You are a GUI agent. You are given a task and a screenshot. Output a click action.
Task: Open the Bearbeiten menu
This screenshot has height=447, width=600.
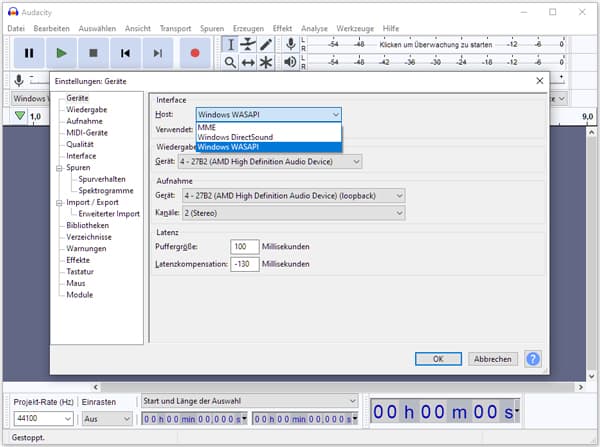point(52,29)
